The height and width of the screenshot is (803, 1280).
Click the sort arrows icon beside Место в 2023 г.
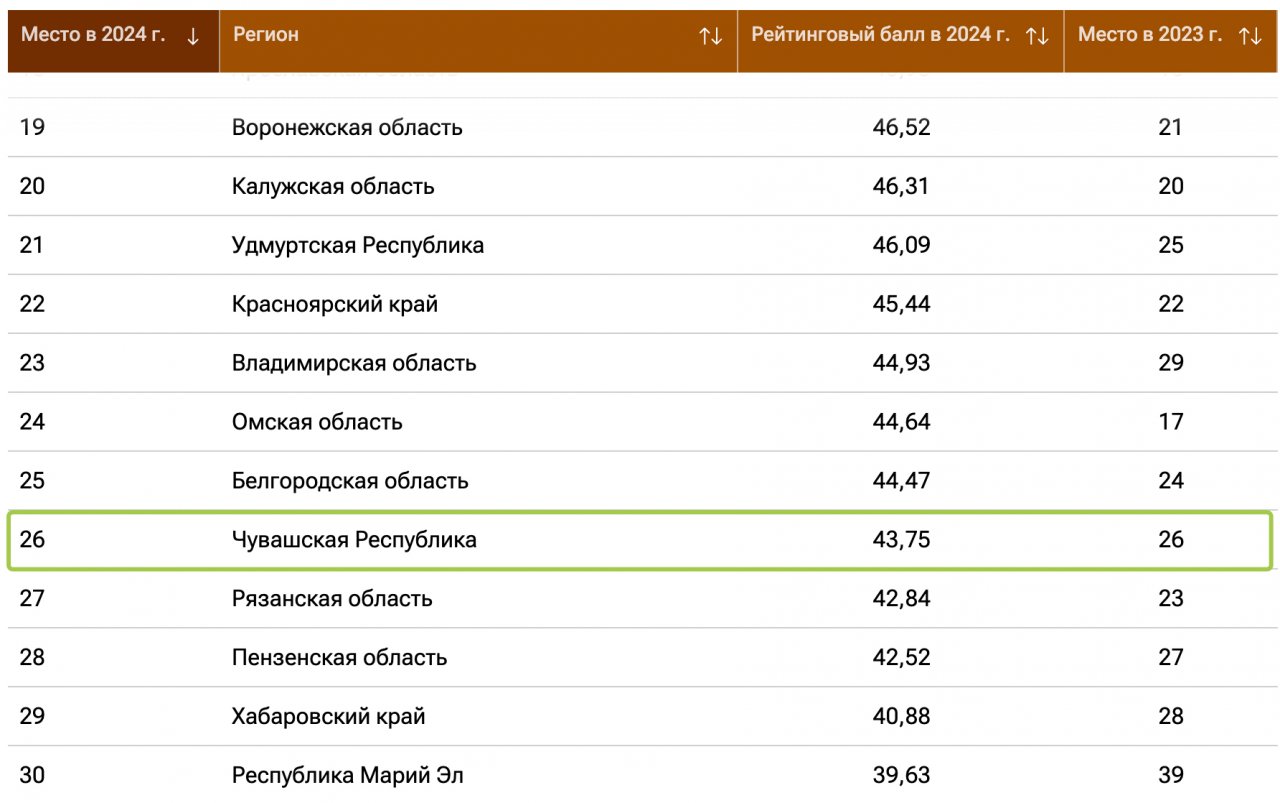coord(1250,36)
